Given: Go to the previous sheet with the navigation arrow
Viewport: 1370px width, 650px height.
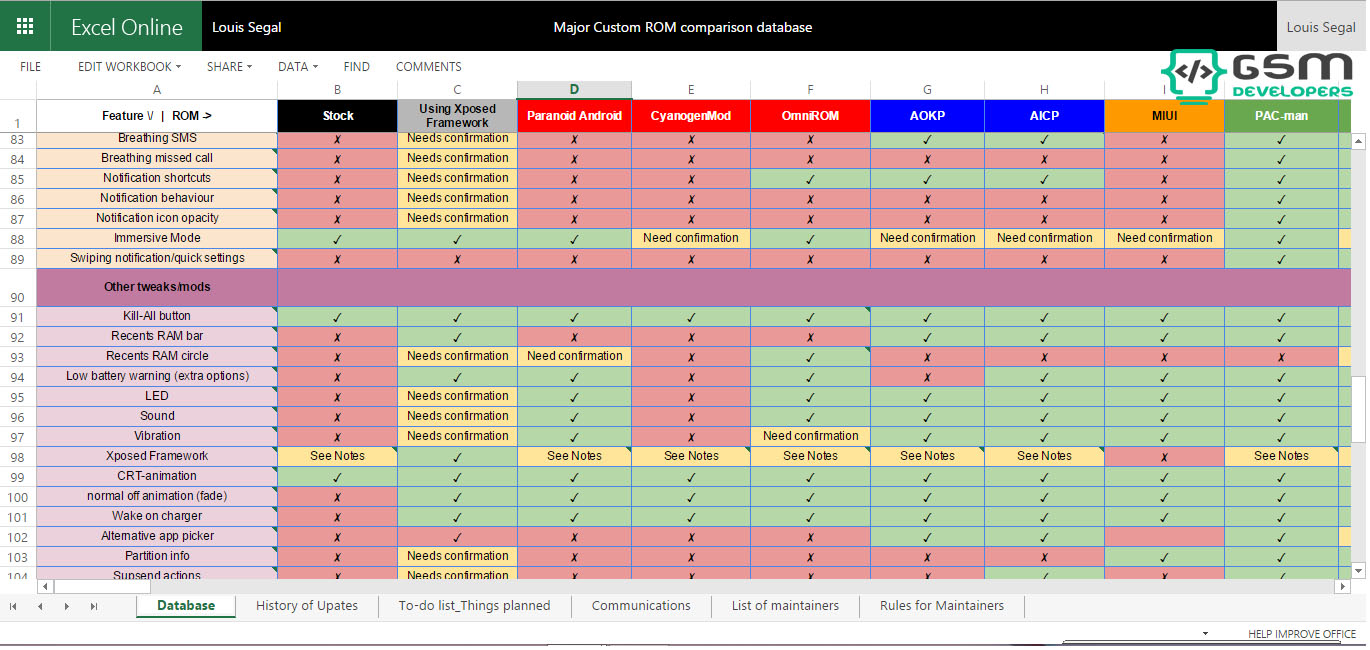Looking at the screenshot, I should click(40, 607).
